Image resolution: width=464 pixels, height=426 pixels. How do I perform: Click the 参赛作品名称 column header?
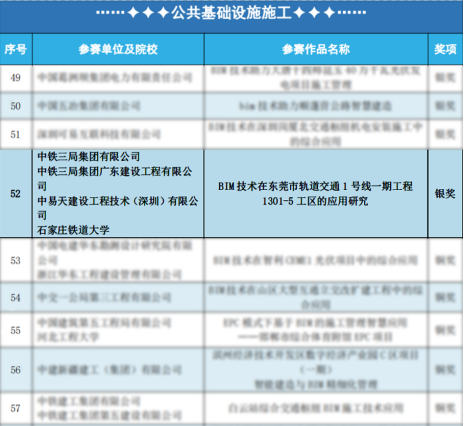point(316,49)
